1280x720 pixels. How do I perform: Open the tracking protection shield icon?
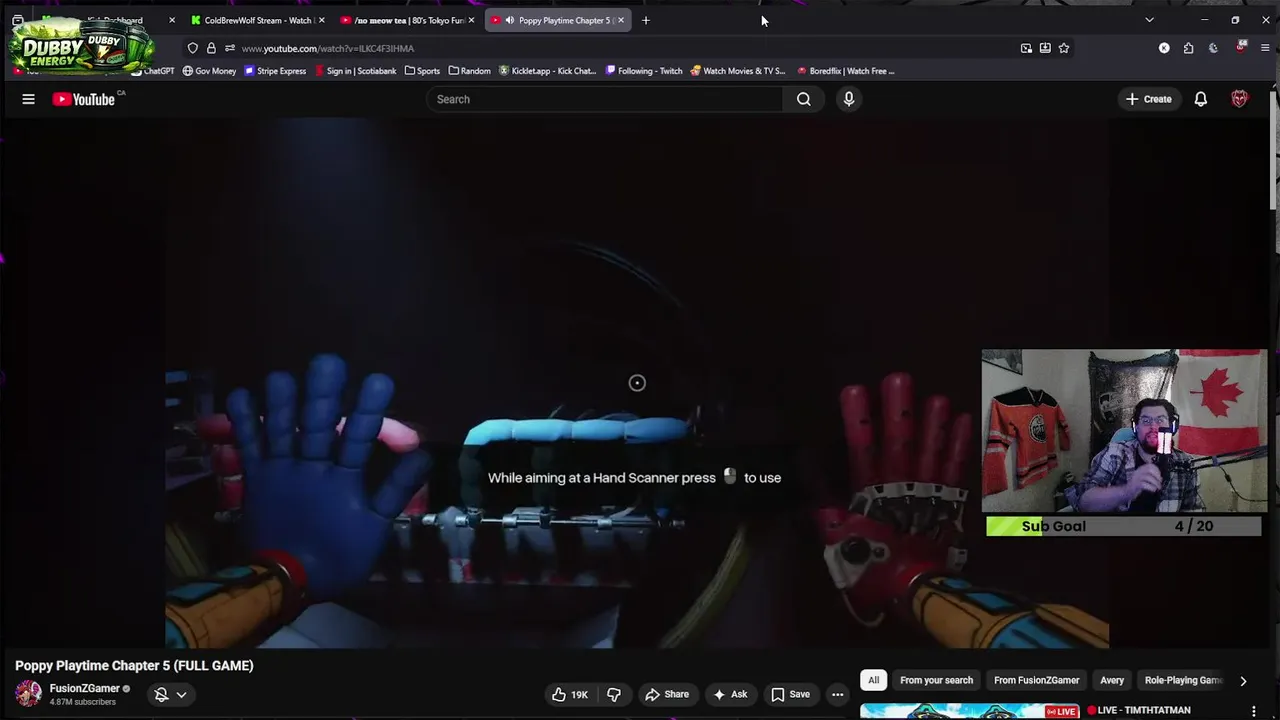[x=193, y=48]
